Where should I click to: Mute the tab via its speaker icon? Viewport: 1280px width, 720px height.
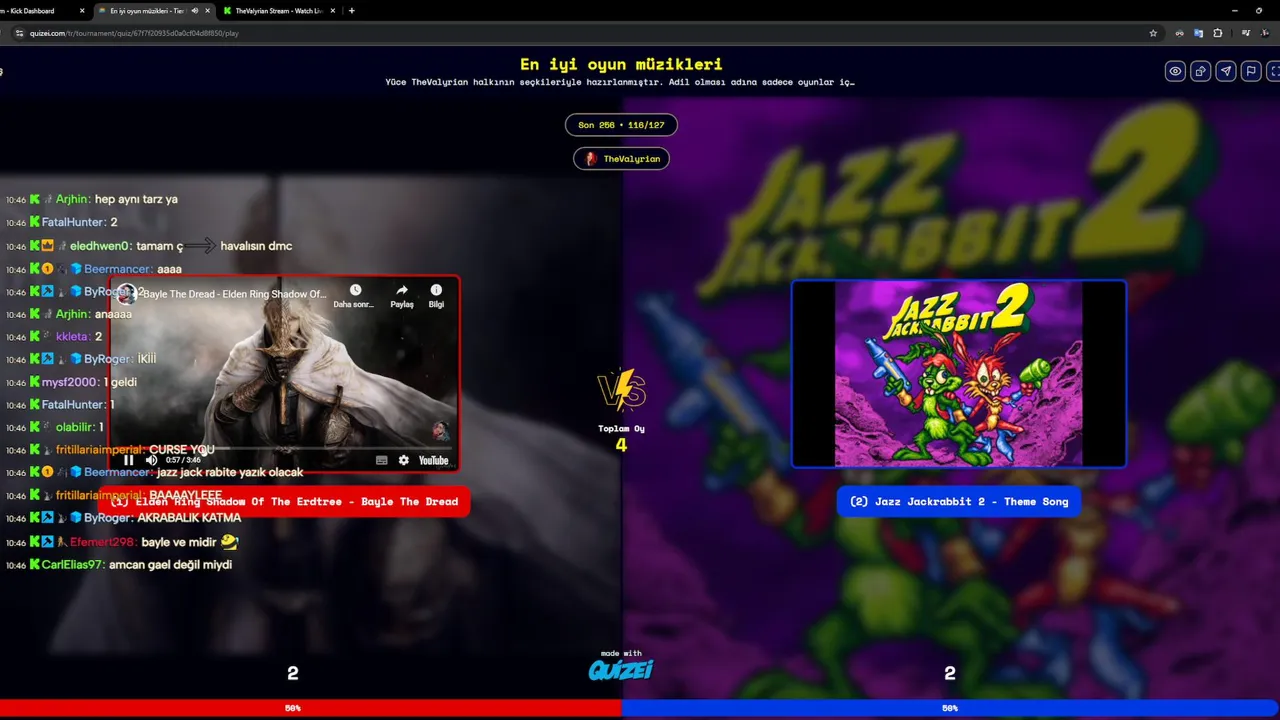[195, 11]
